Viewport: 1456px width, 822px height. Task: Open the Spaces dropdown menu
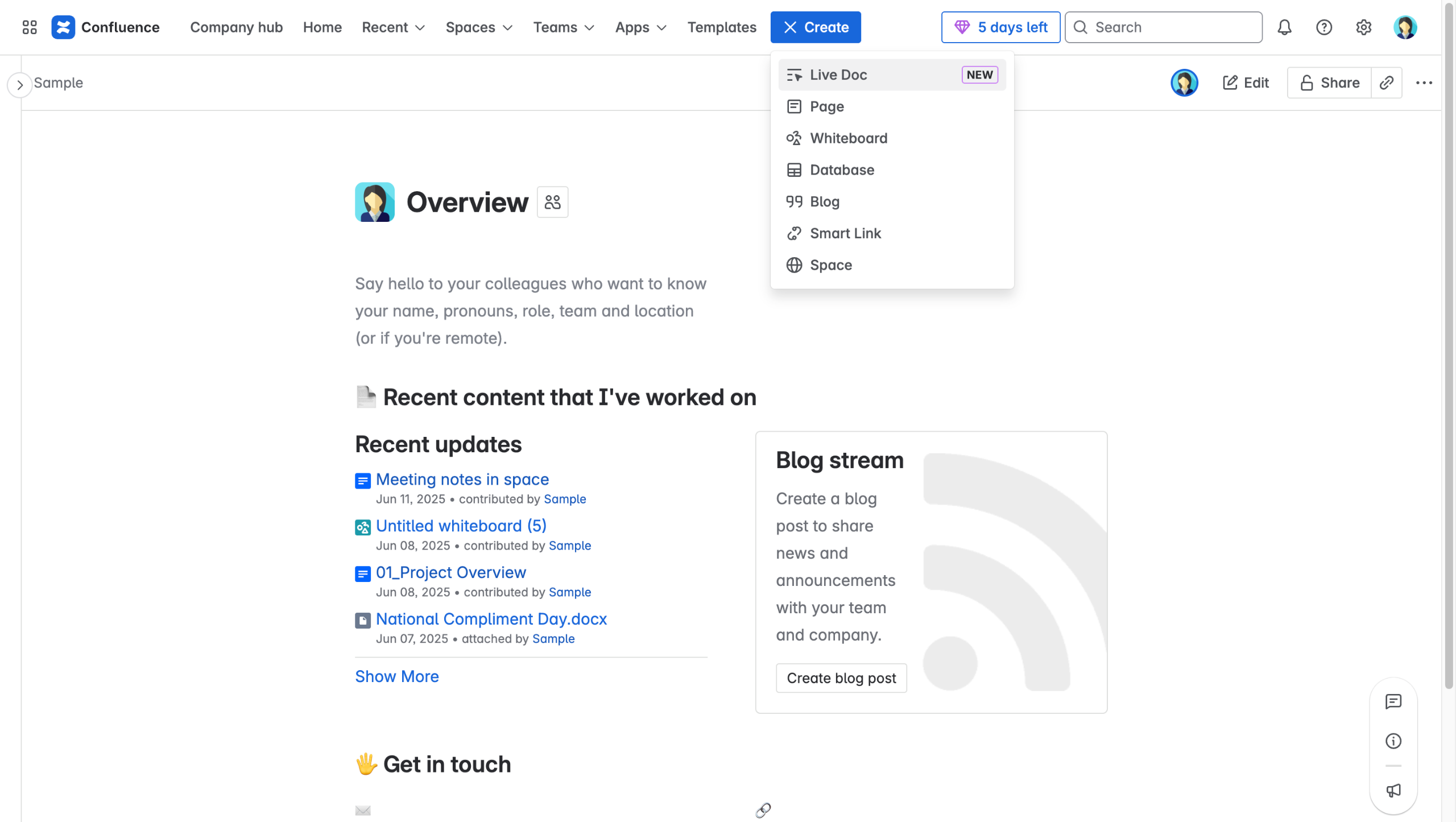[x=479, y=27]
